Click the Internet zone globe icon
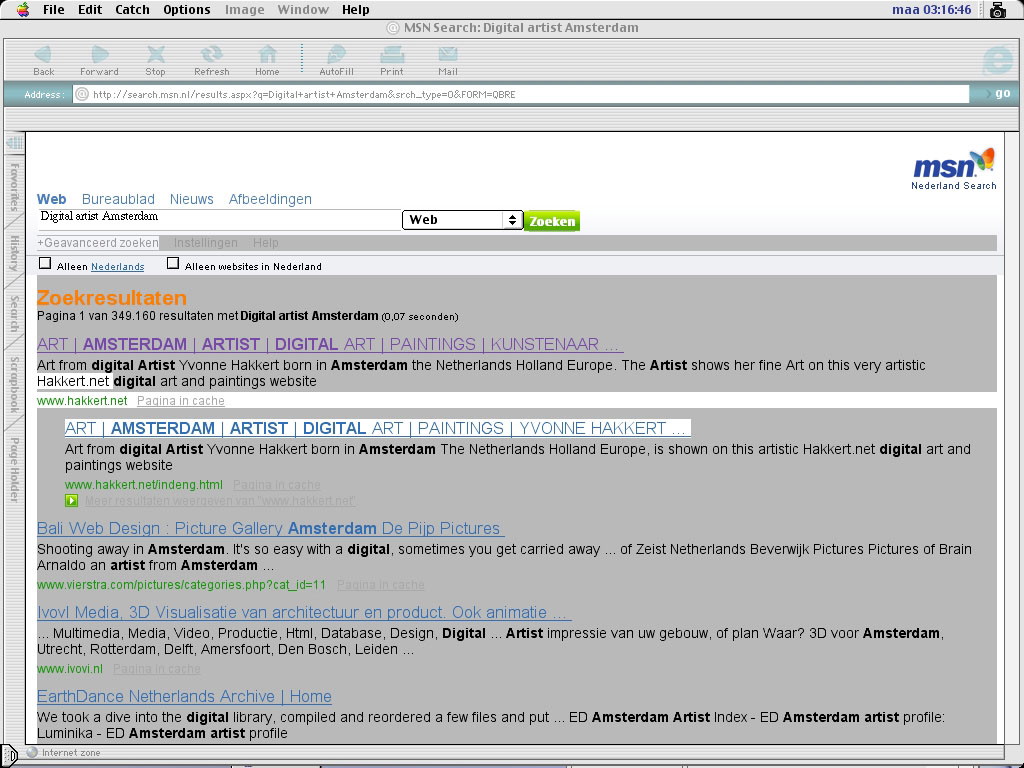The image size is (1024, 768). coord(32,752)
